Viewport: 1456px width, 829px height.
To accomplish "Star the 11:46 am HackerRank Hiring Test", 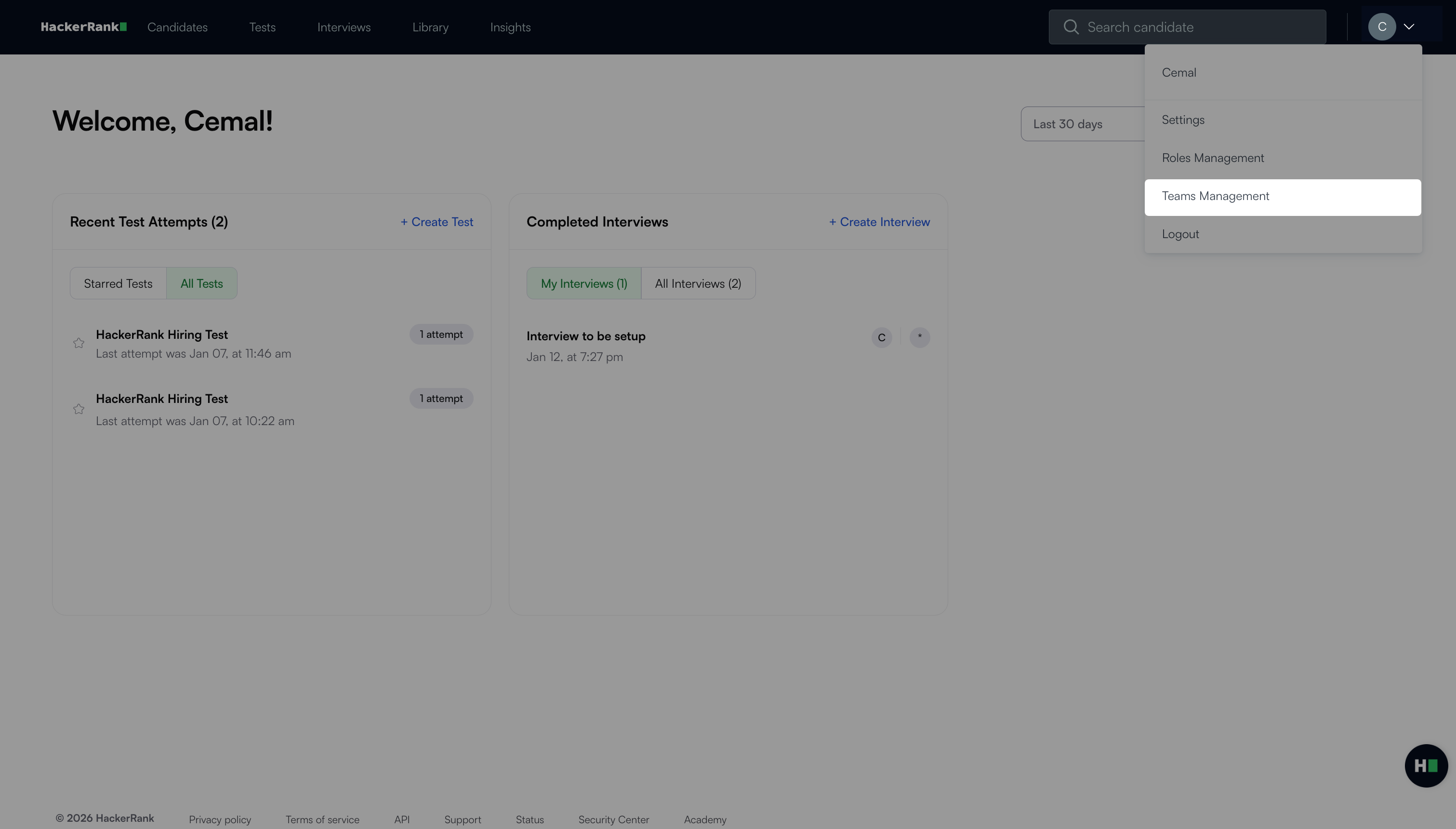I will coord(79,343).
